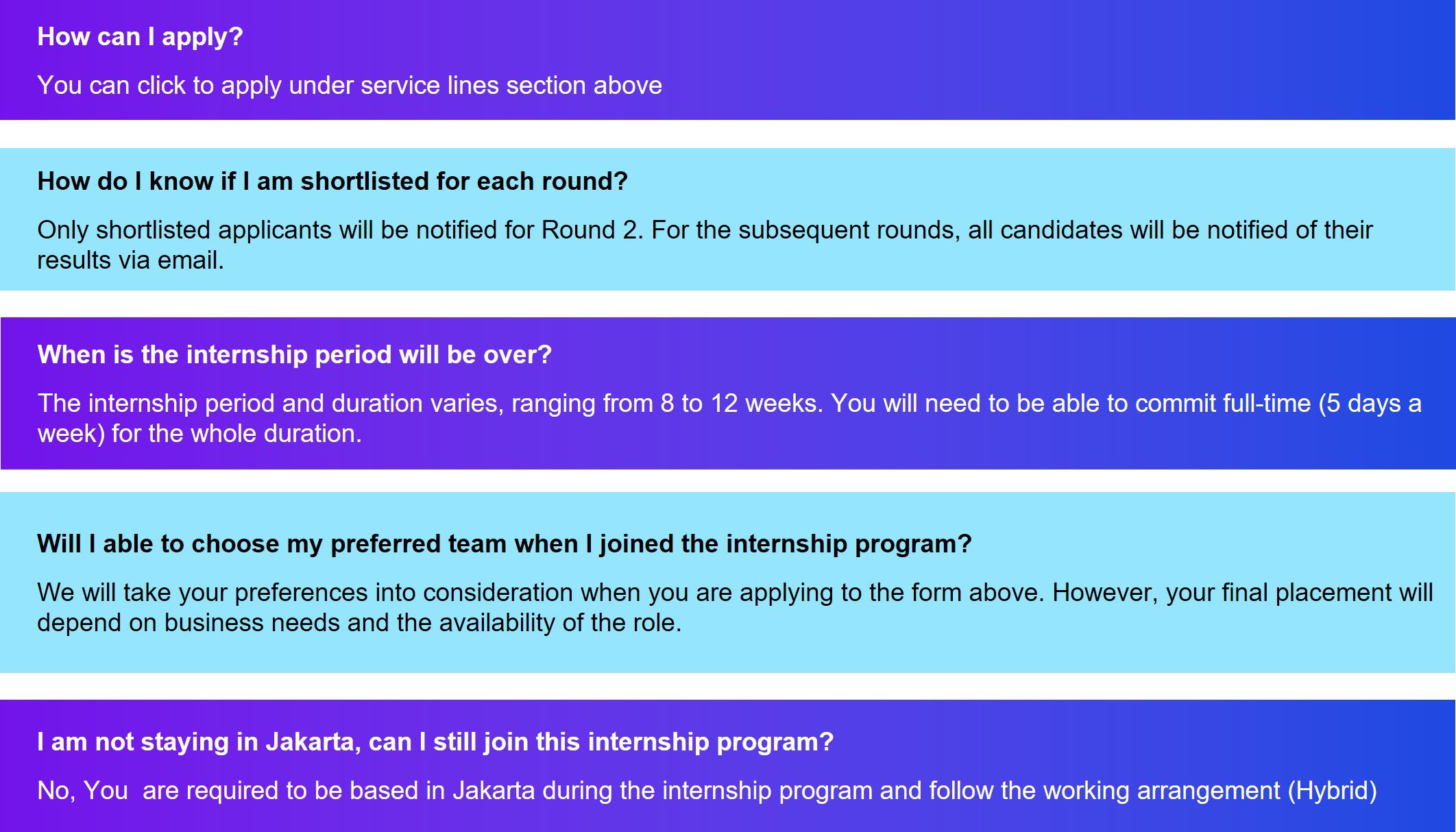The height and width of the screenshot is (832, 1456).
Task: Select the question about when the internship ends
Action: coord(294,355)
